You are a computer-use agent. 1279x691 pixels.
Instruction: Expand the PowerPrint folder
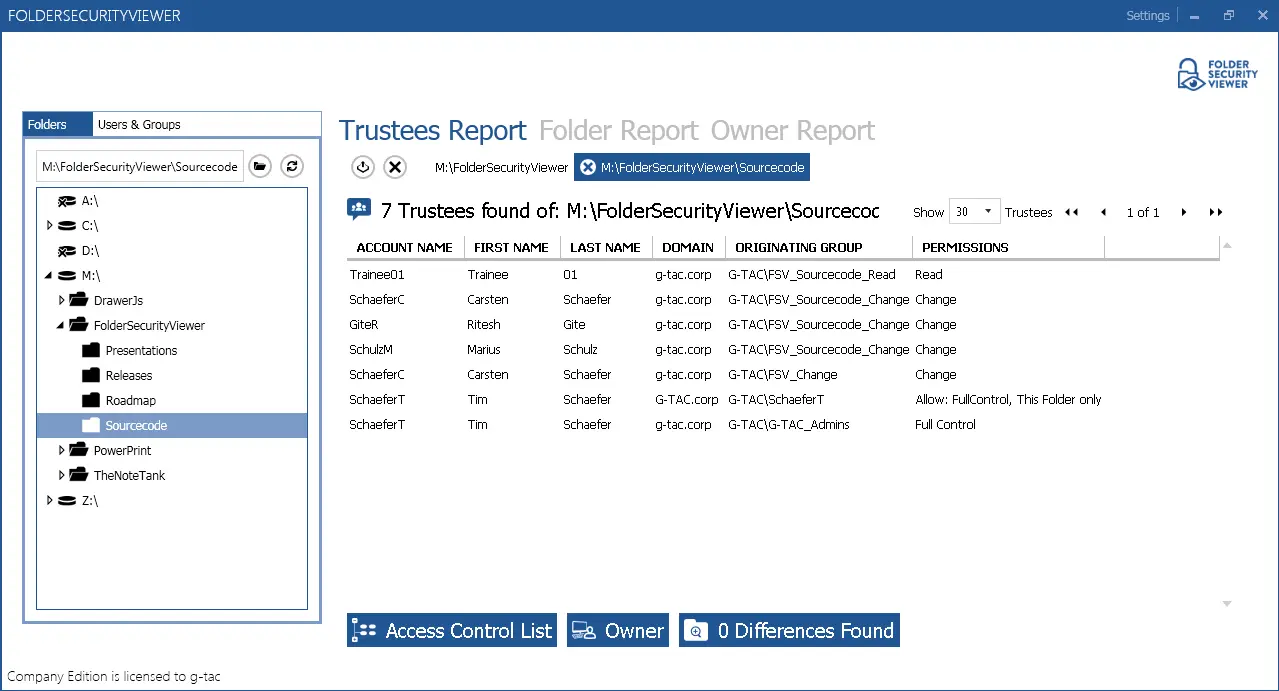tap(62, 451)
